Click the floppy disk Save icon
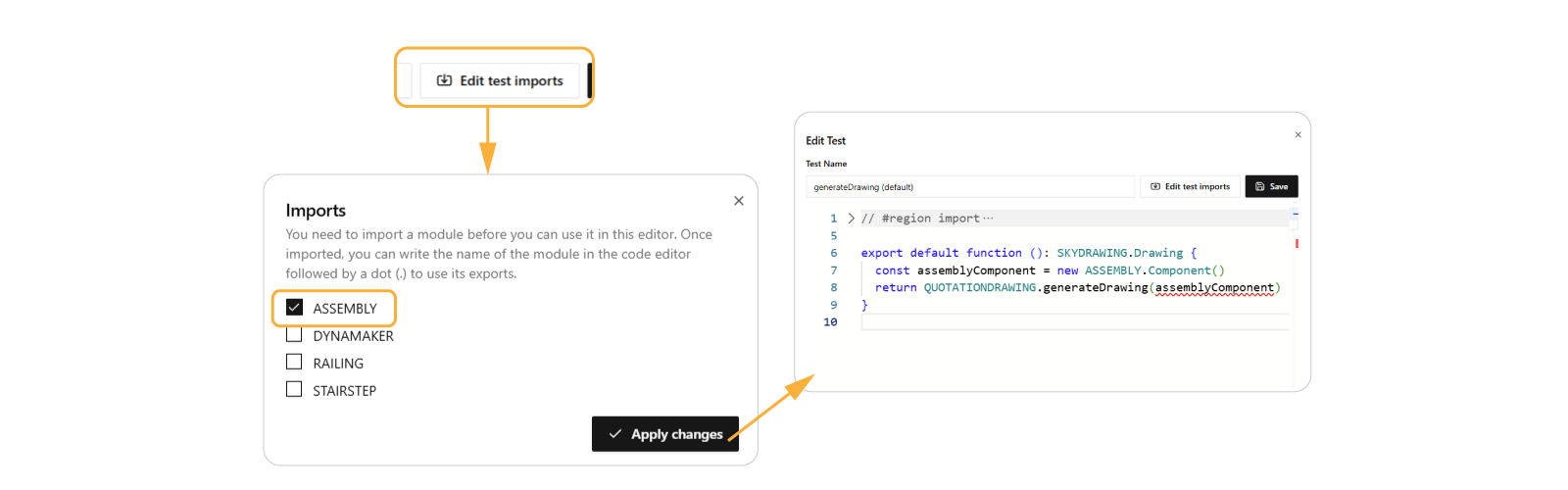1568x490 pixels. click(1259, 186)
